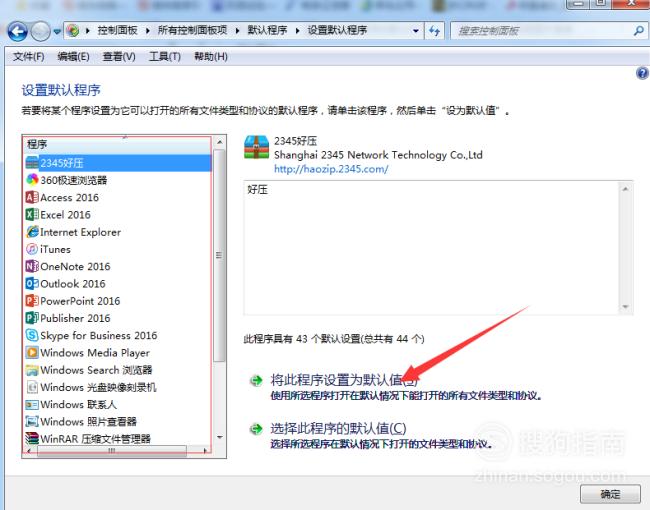Select PowerPoint 2016 in the list
This screenshot has width=650, height=510.
click(x=118, y=301)
